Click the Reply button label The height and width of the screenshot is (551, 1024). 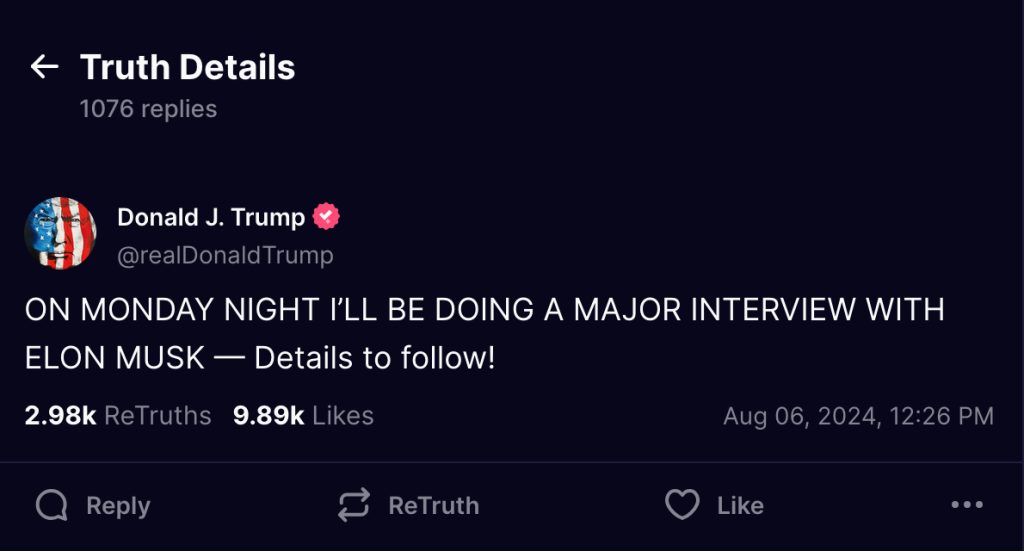click(118, 506)
